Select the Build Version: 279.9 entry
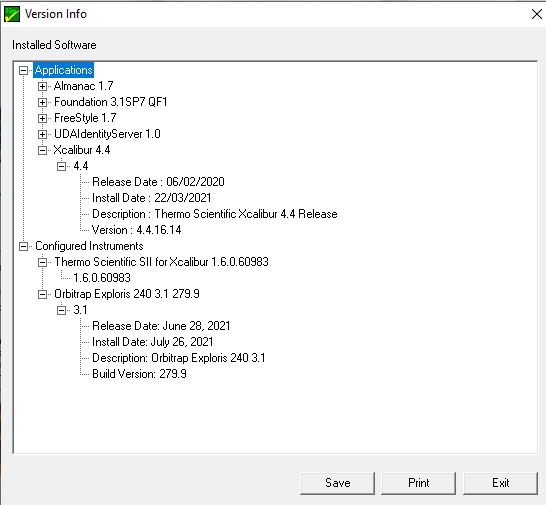The width and height of the screenshot is (546, 505). pos(139,374)
